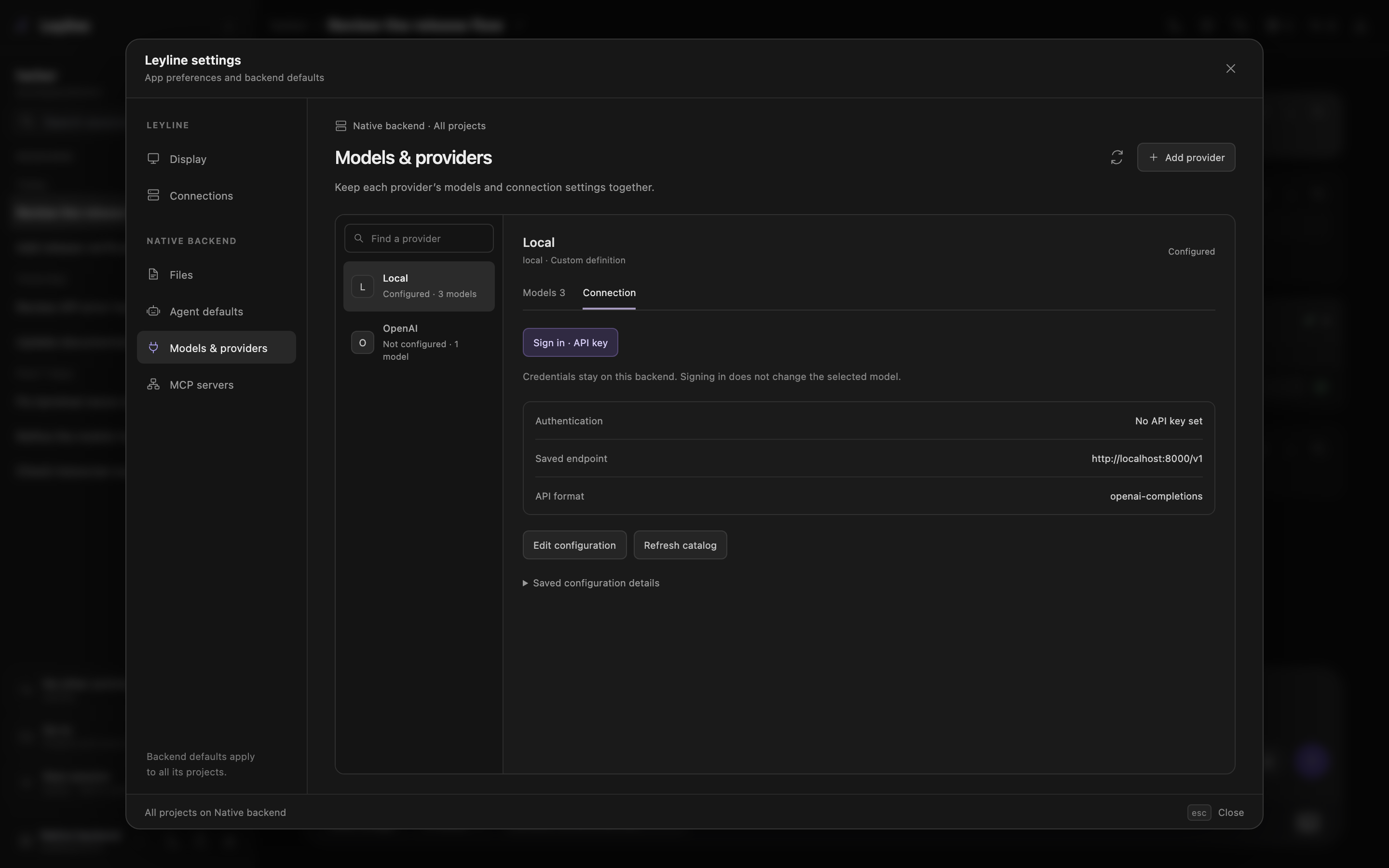Click the OpenAI provider O avatar
The width and height of the screenshot is (1389, 868).
click(x=362, y=343)
